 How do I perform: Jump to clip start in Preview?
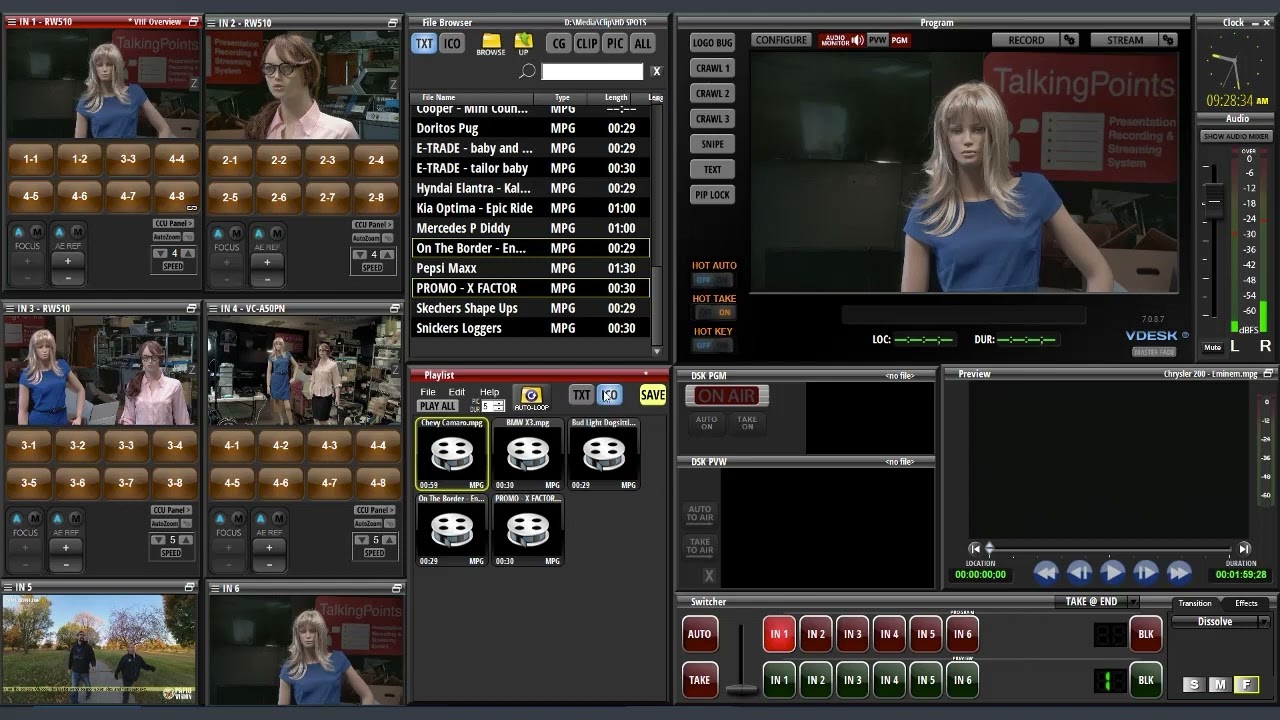coord(975,548)
